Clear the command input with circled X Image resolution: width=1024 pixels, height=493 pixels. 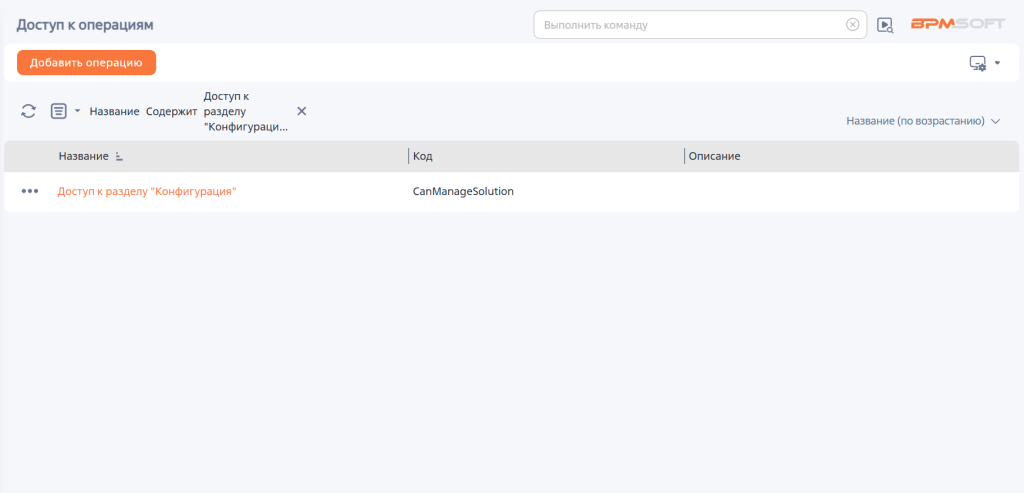pos(852,25)
